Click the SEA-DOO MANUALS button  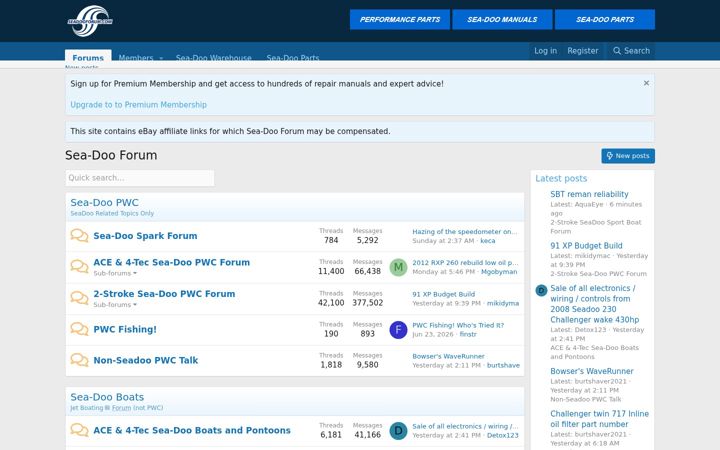point(502,19)
